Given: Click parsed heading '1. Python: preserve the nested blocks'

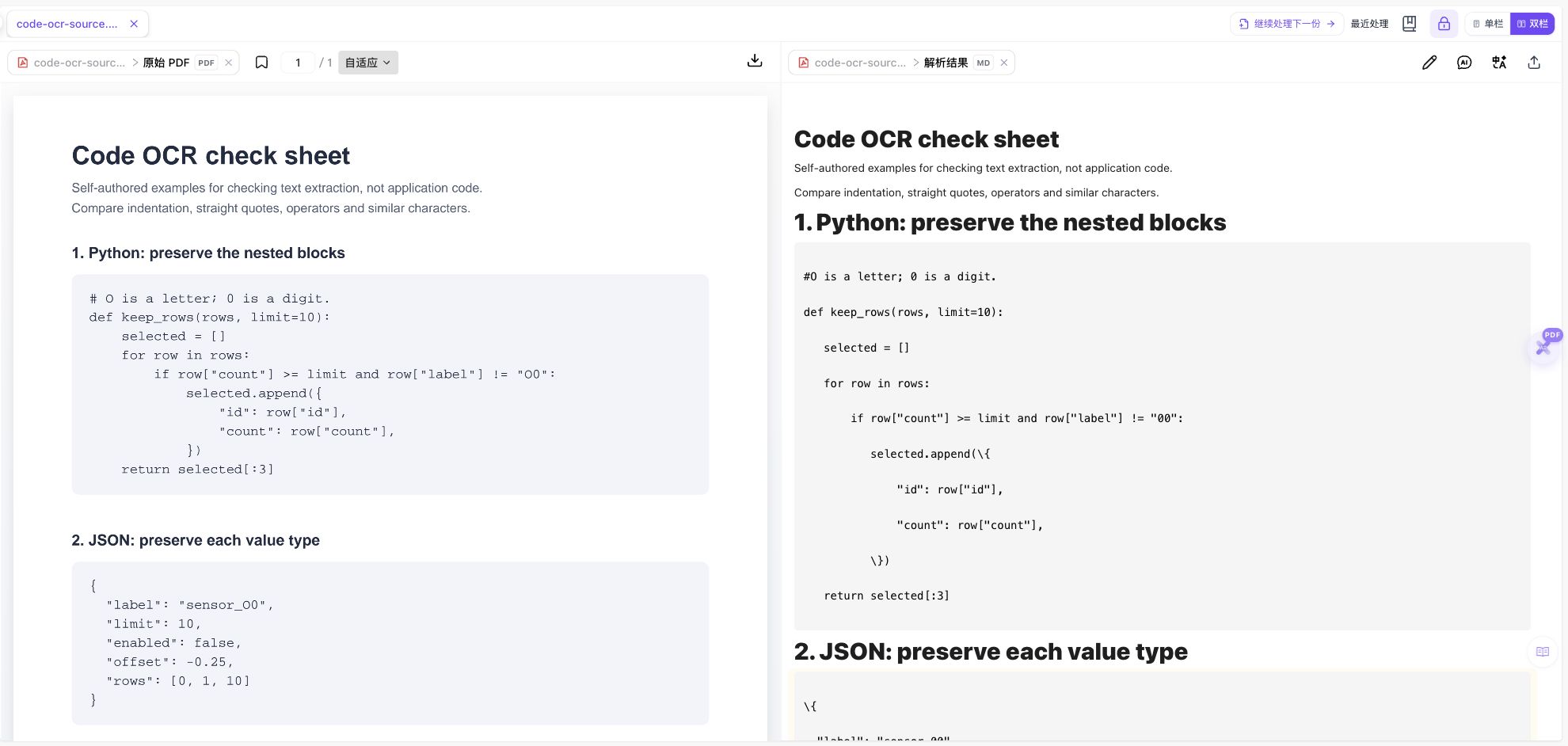Looking at the screenshot, I should (x=1010, y=223).
